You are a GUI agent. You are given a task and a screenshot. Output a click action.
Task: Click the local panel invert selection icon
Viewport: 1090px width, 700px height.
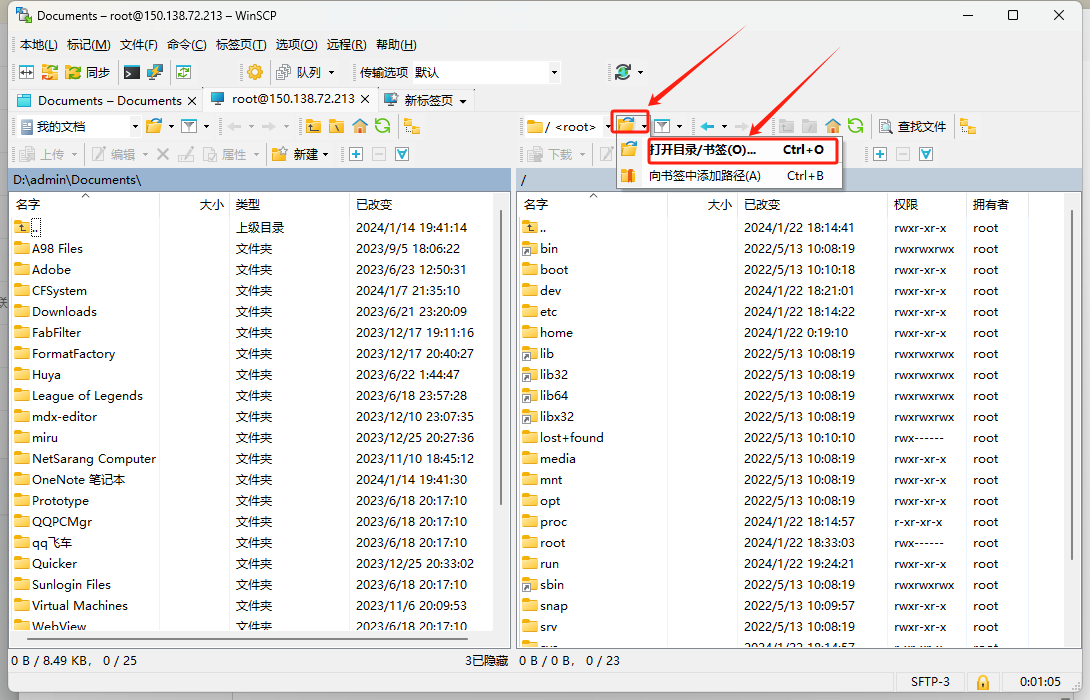pos(402,154)
